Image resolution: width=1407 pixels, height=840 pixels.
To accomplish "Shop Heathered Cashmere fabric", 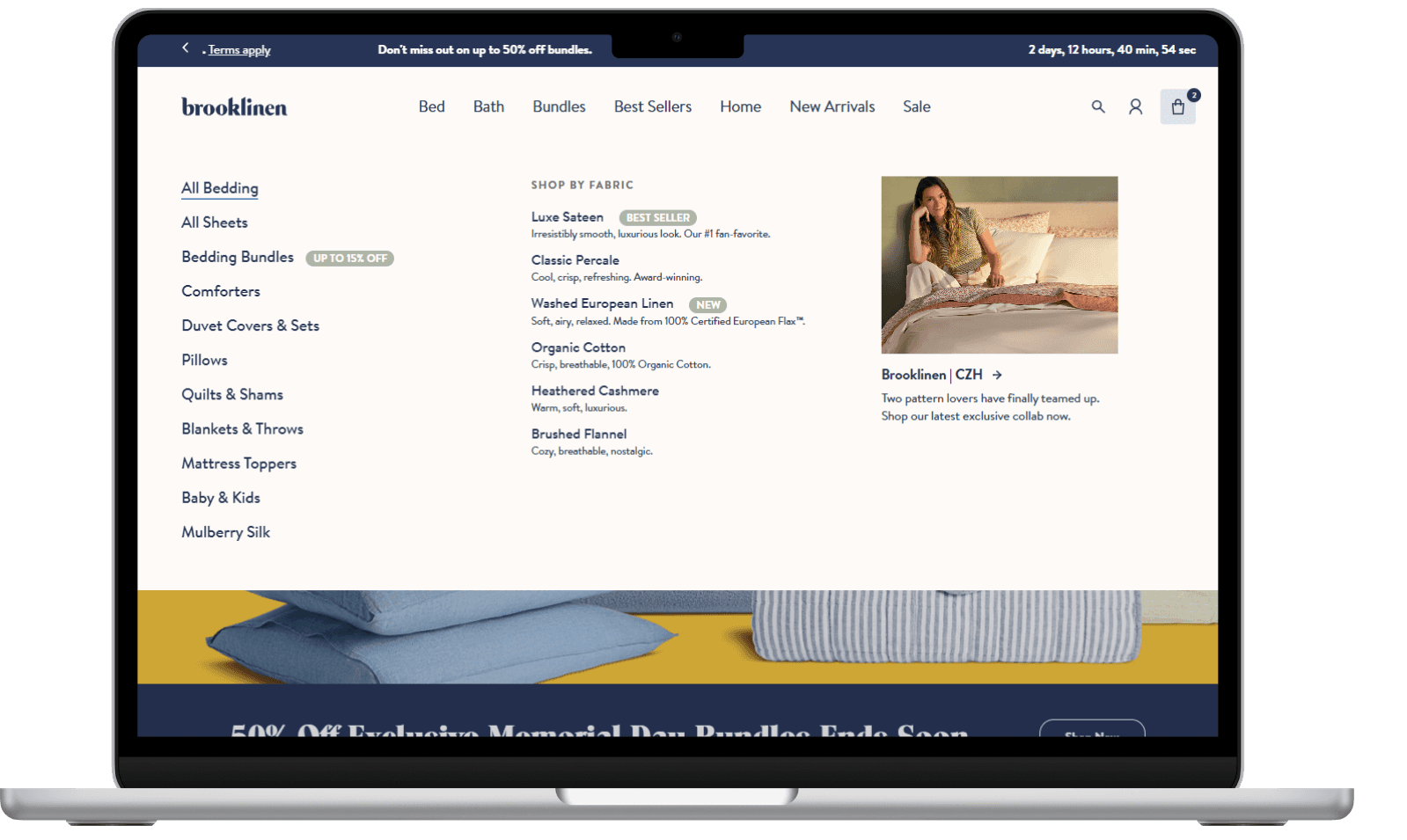I will pos(595,391).
